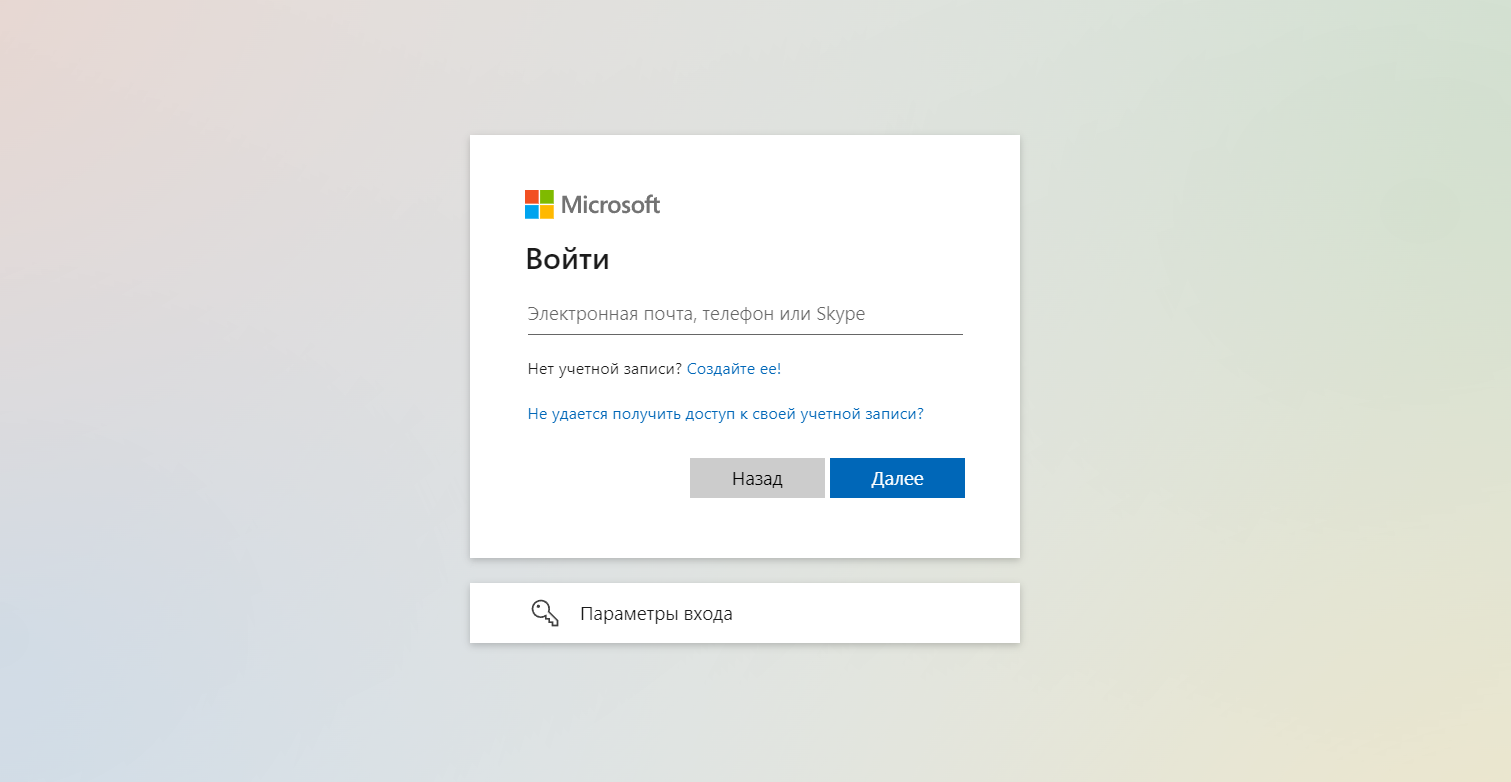Click the Нет учетной записи? text
The height and width of the screenshot is (782, 1511).
(x=604, y=368)
